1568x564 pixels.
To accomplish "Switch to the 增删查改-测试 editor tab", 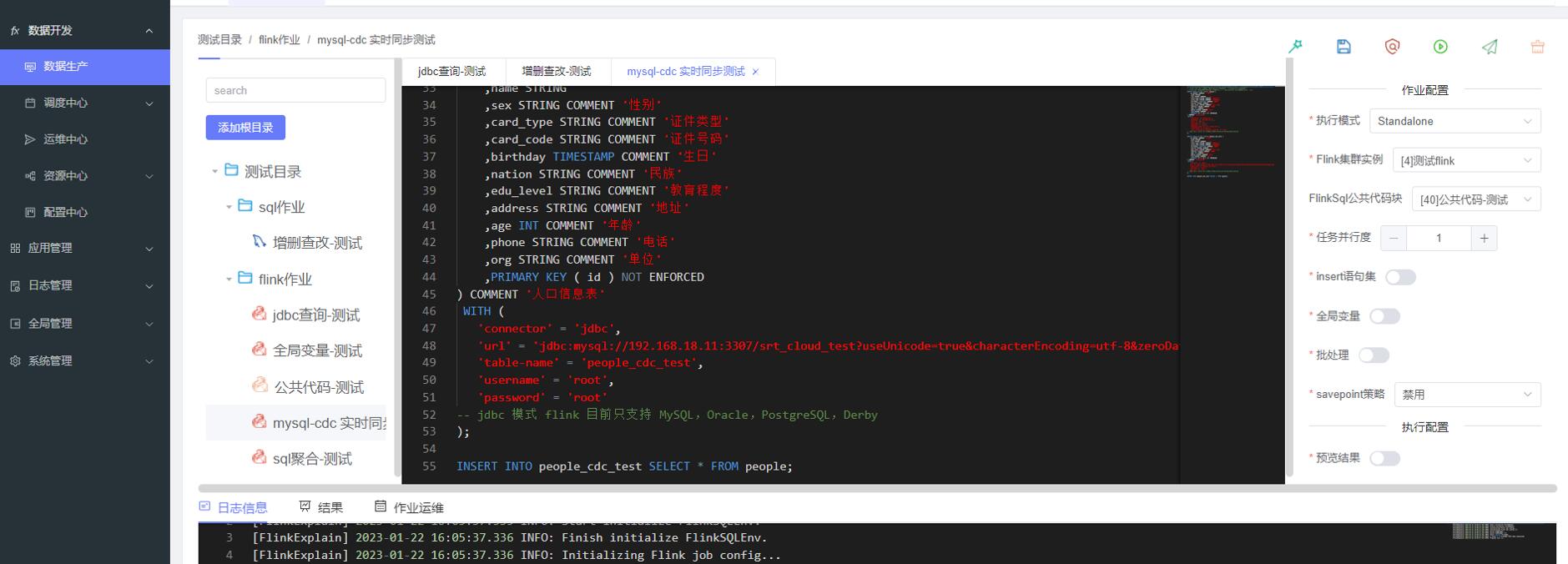I will point(557,72).
